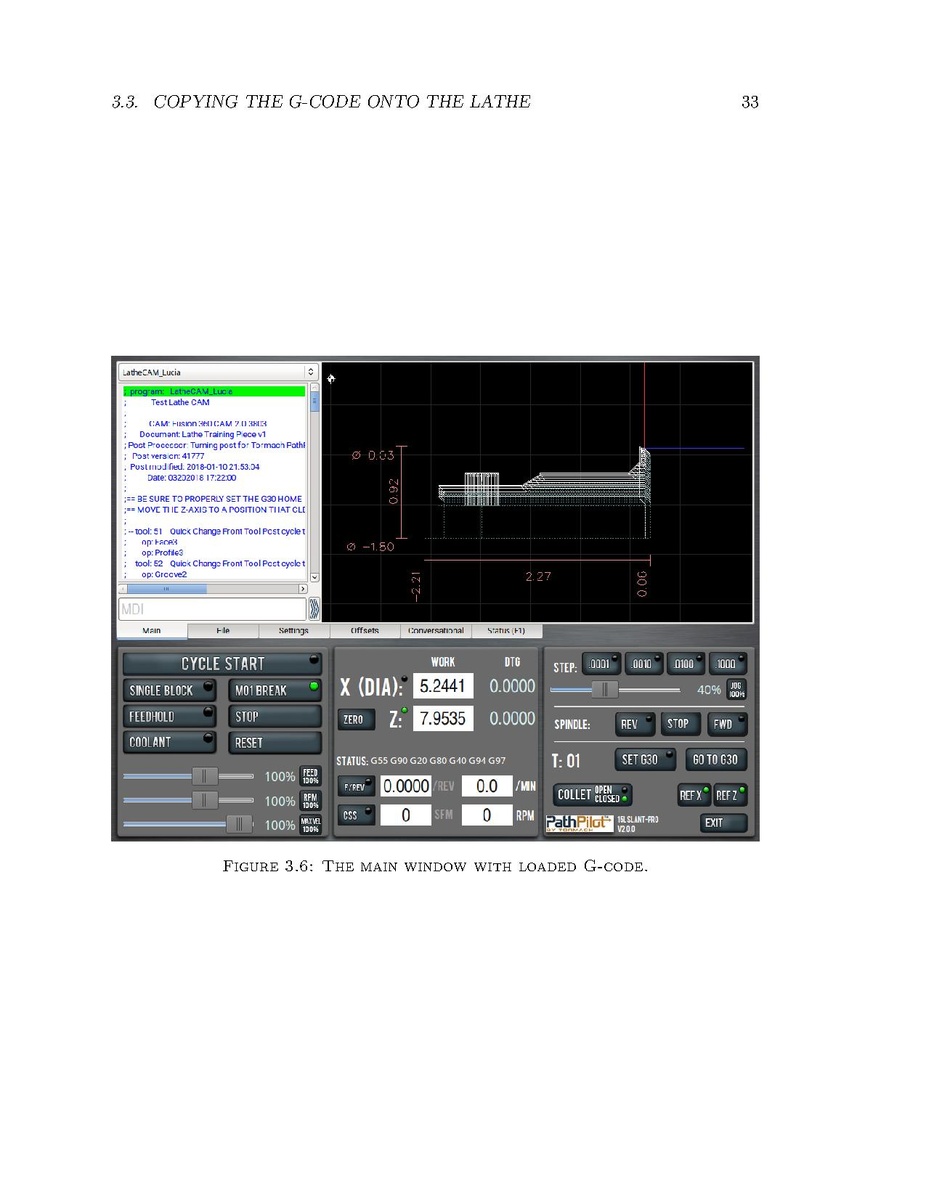Click the RPM 100% override reset icon
This screenshot has height=1198, width=926.
[x=311, y=801]
